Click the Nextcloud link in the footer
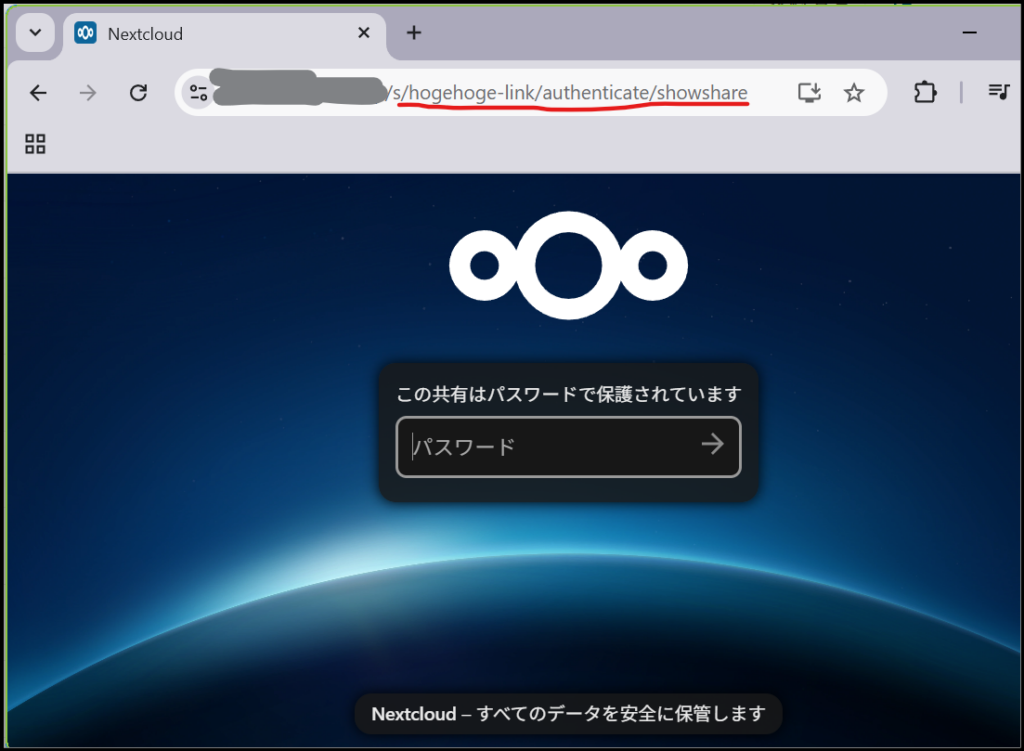1024x751 pixels. pyautogui.click(x=412, y=714)
